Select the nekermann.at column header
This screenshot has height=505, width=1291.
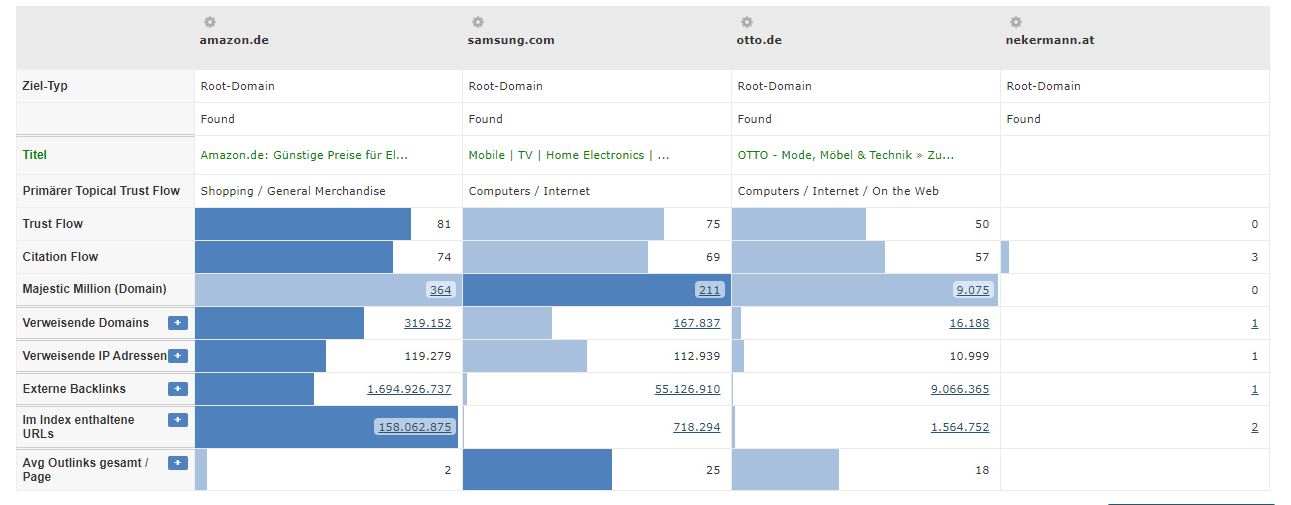pyautogui.click(x=1051, y=41)
